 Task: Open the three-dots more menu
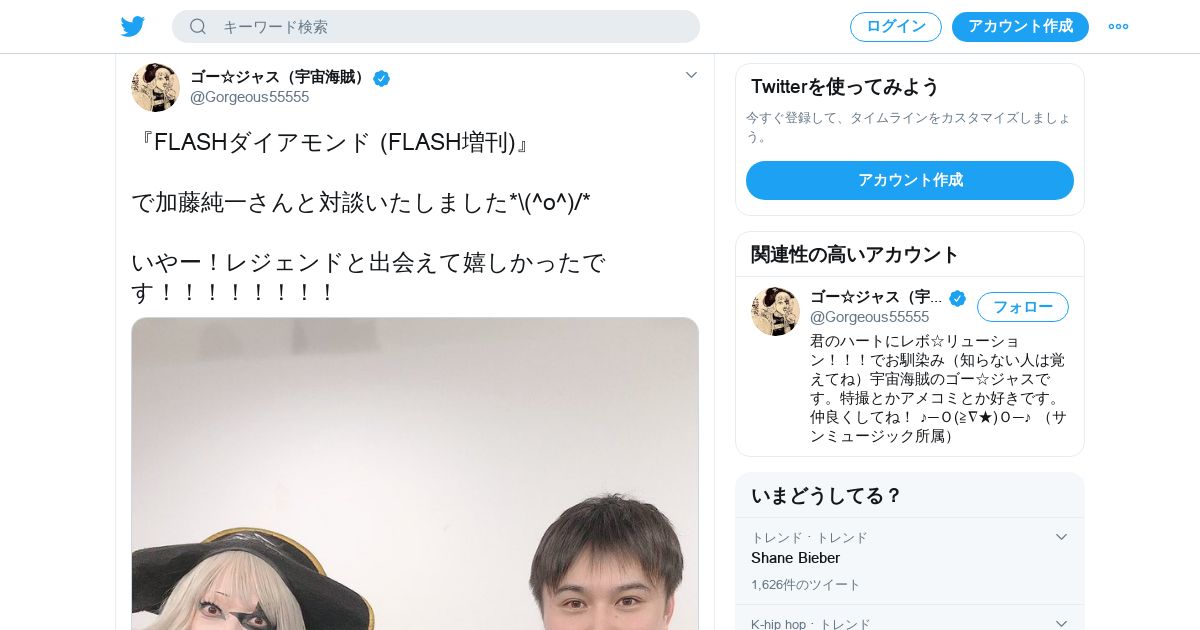(x=1118, y=27)
